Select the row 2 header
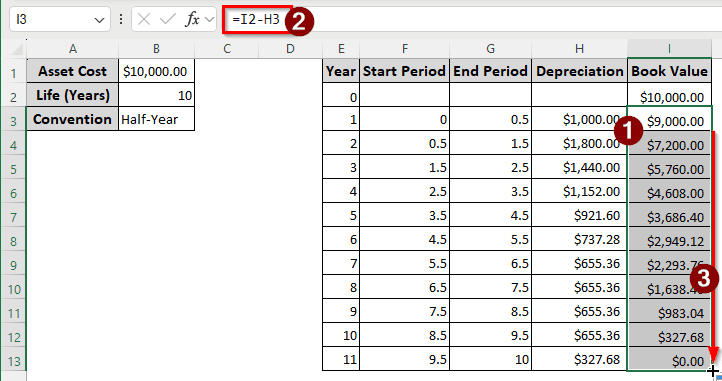The width and height of the screenshot is (722, 381). (14, 96)
